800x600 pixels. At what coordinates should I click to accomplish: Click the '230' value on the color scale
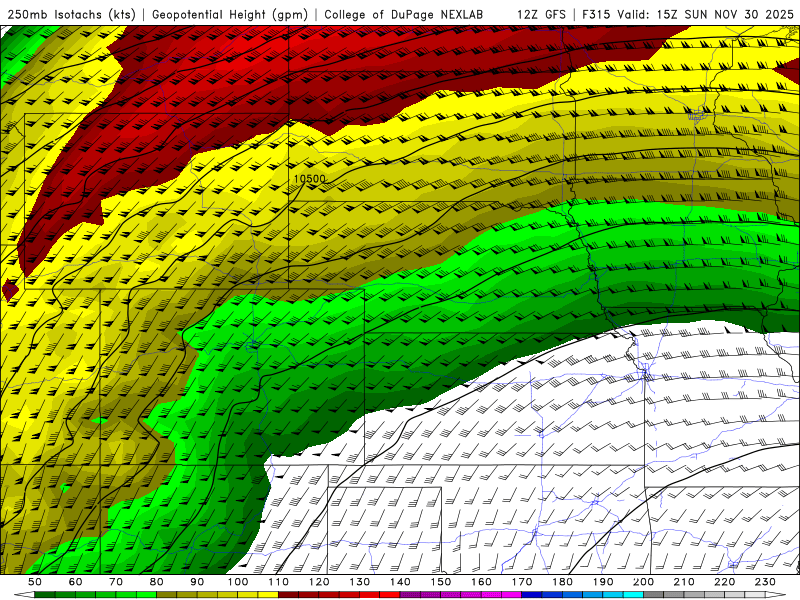tap(766, 582)
